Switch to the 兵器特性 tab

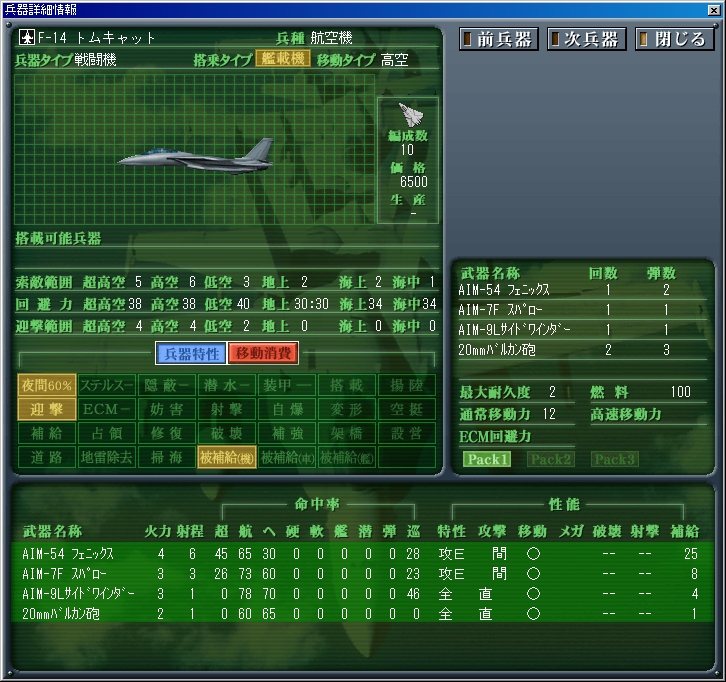click(191, 354)
